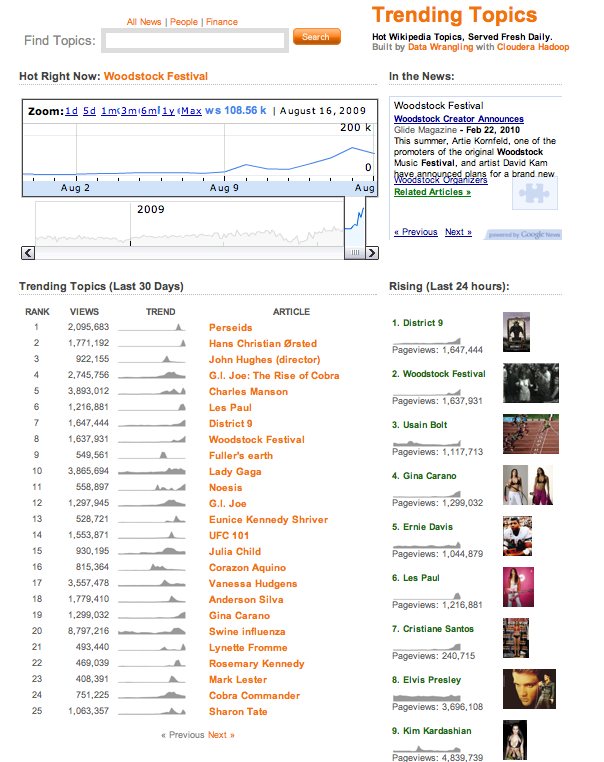The height and width of the screenshot is (762, 604).
Task: Set chart zoom to 1y
Action: click(168, 111)
